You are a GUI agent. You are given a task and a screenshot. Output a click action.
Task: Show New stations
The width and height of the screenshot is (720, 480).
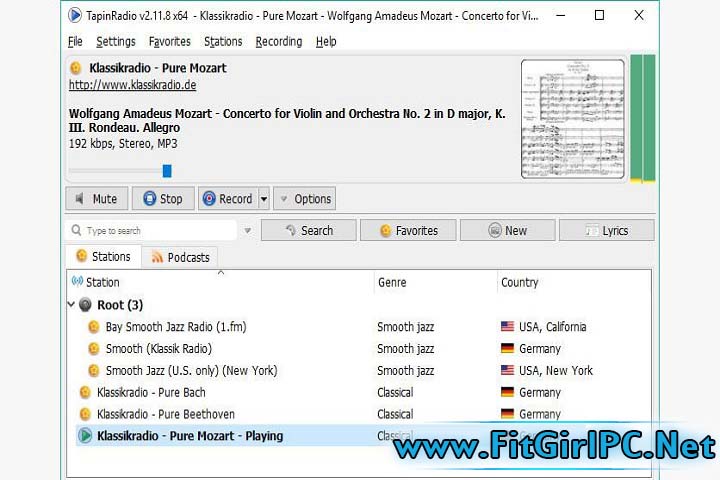coord(507,231)
